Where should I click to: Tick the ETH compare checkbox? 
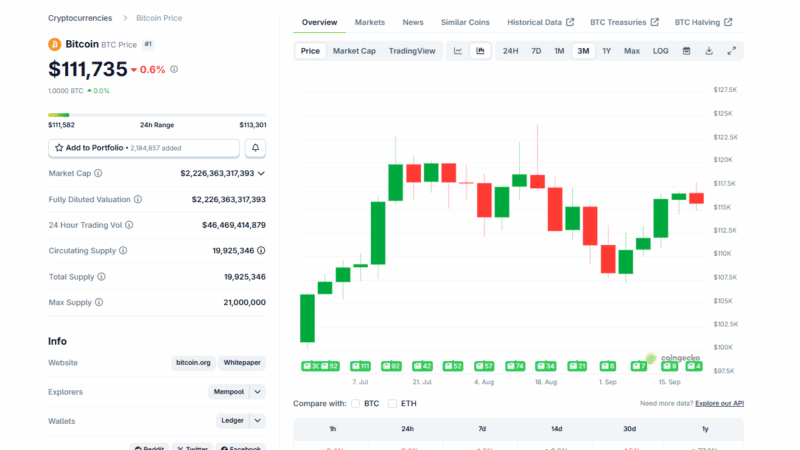coord(392,404)
